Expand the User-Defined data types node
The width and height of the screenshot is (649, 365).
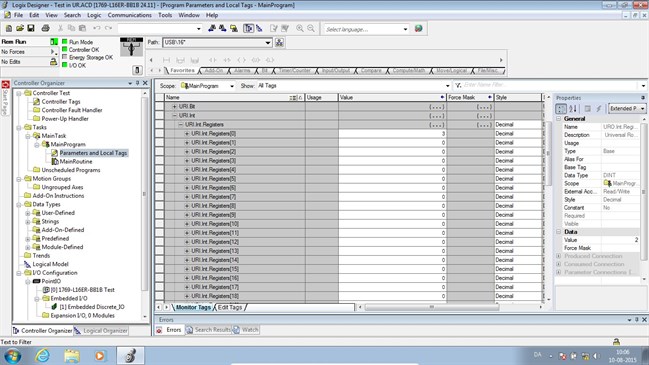[x=28, y=213]
